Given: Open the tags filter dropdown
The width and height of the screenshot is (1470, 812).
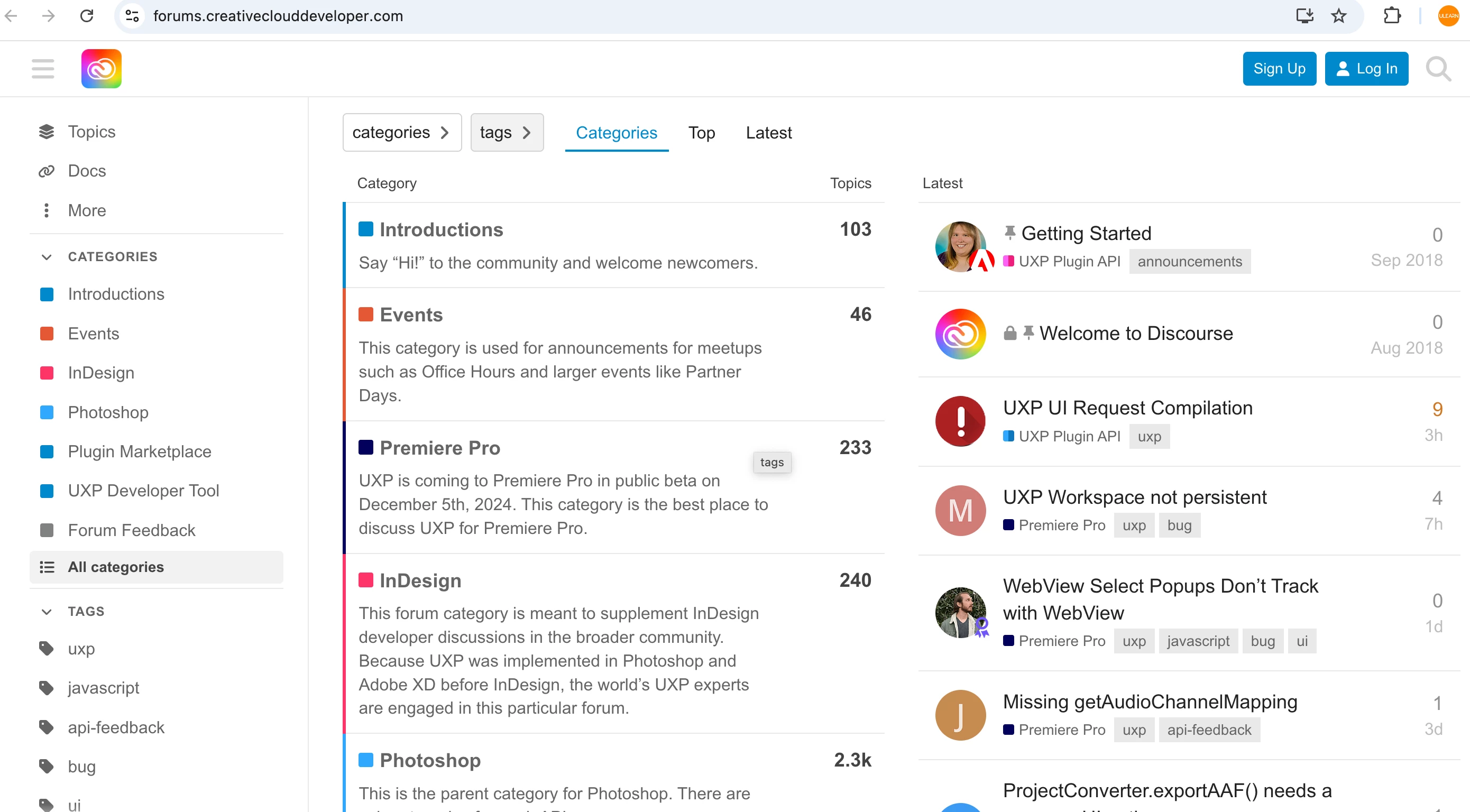Looking at the screenshot, I should pos(507,132).
